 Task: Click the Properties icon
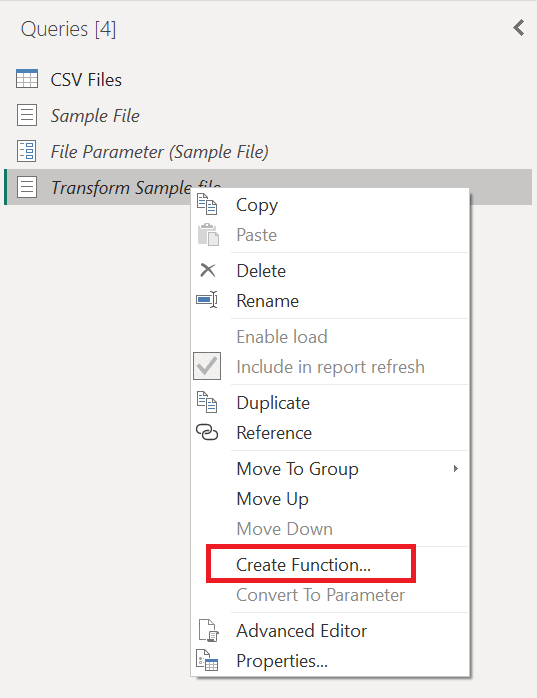pos(207,660)
